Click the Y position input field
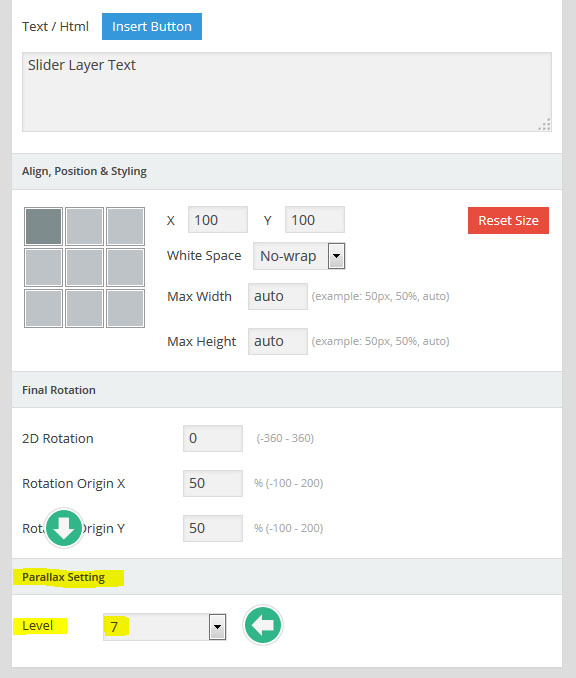Screen dimensions: 576x678 [x=315, y=220]
